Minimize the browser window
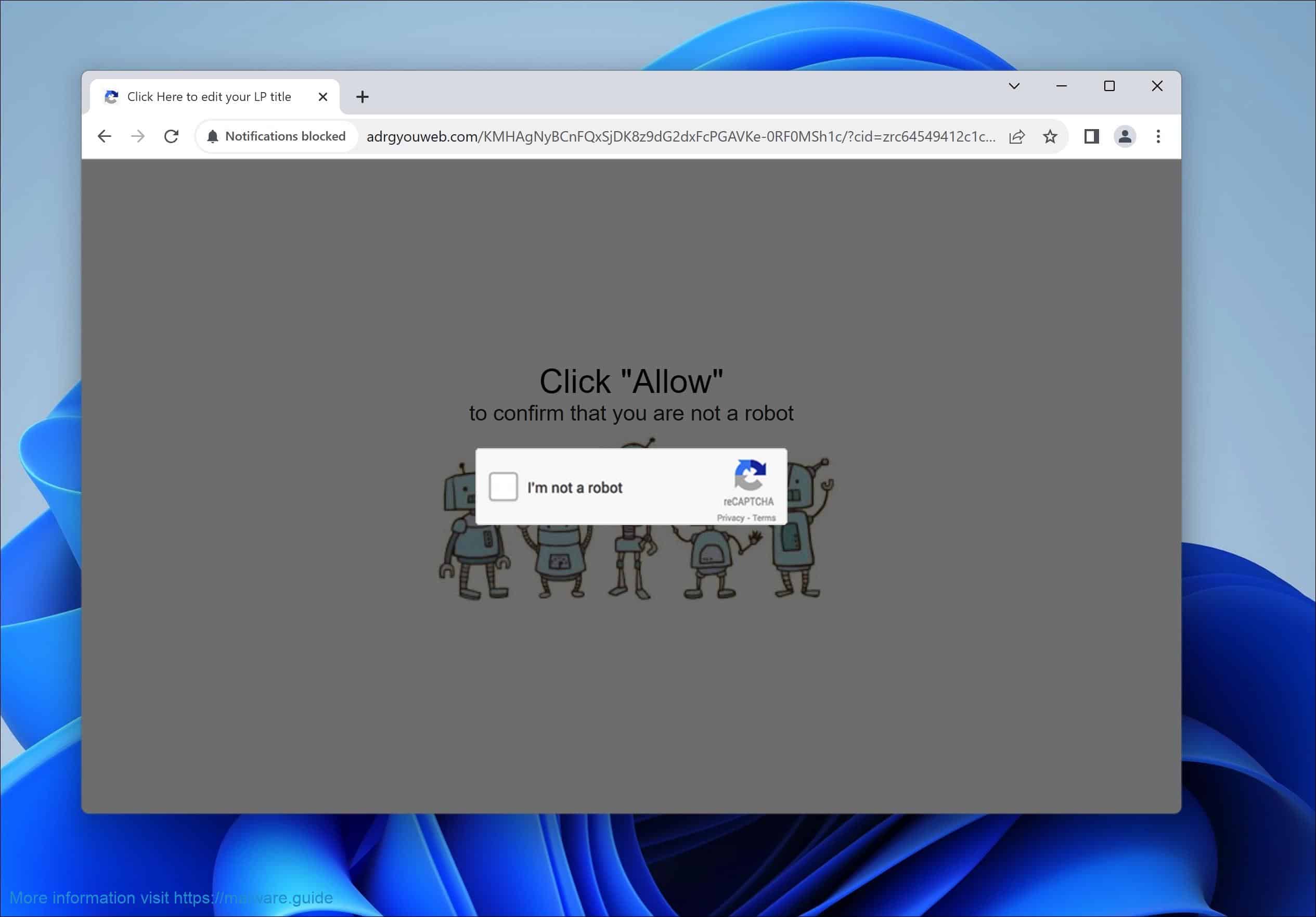Viewport: 1316px width, 917px height. [x=1062, y=86]
